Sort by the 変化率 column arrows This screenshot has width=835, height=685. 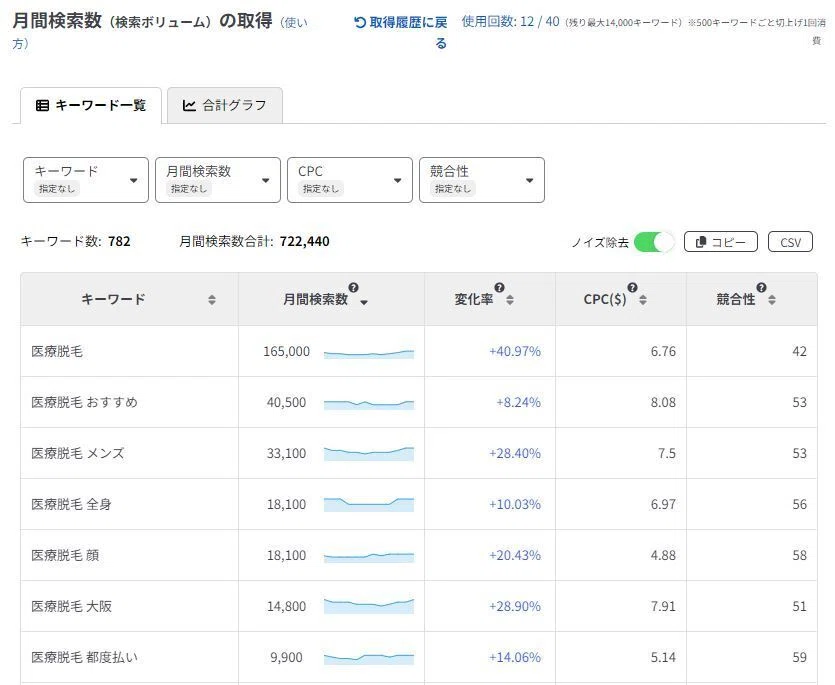pyautogui.click(x=510, y=300)
